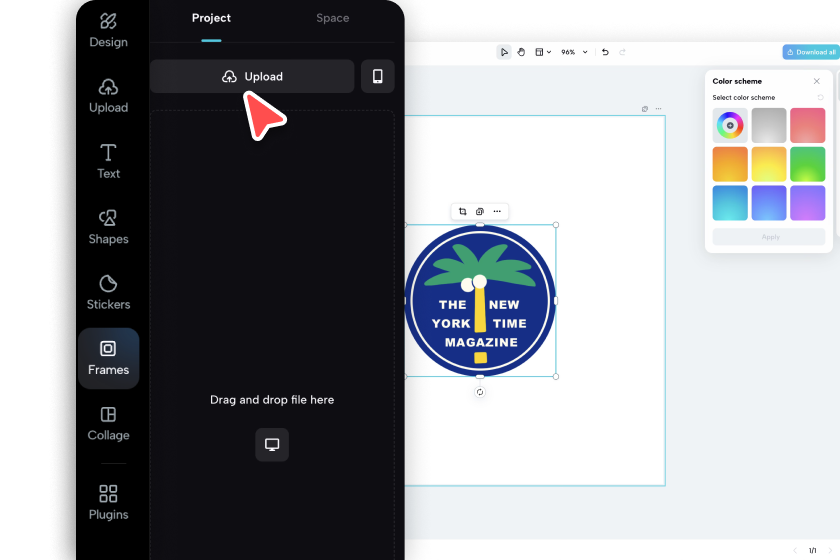Choose the yellow gradient color scheme
The height and width of the screenshot is (560, 840).
pyautogui.click(x=769, y=164)
